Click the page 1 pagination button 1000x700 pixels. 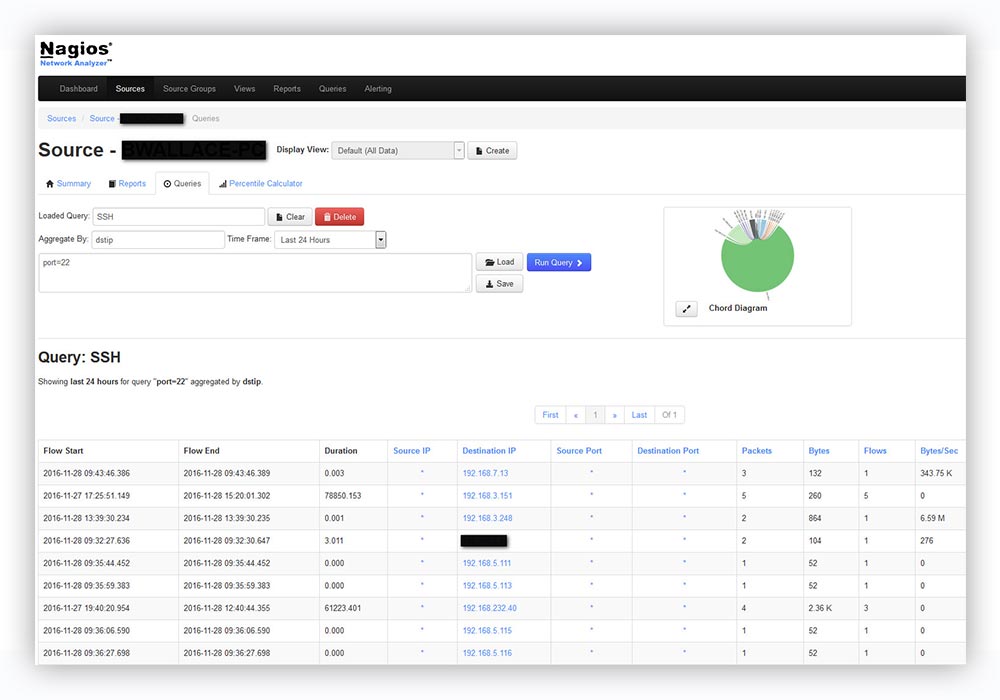coord(595,415)
